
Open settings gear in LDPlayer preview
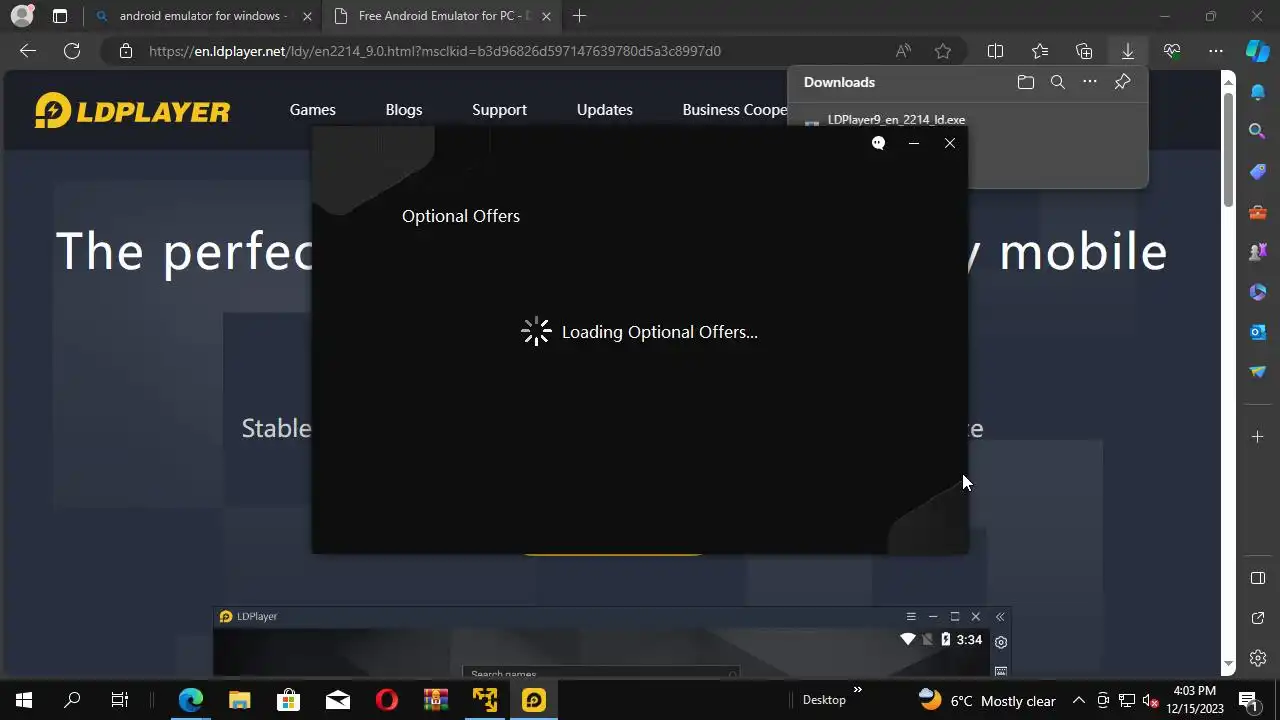coord(1001,642)
